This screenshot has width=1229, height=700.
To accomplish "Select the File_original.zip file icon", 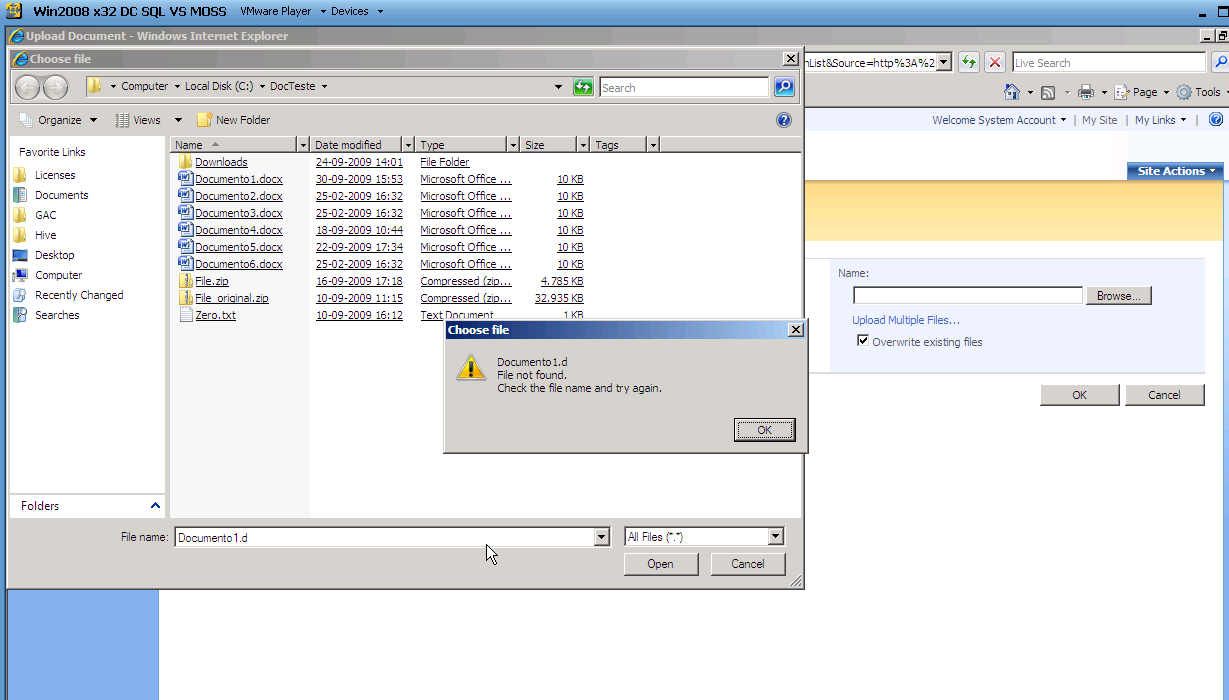I will point(185,298).
